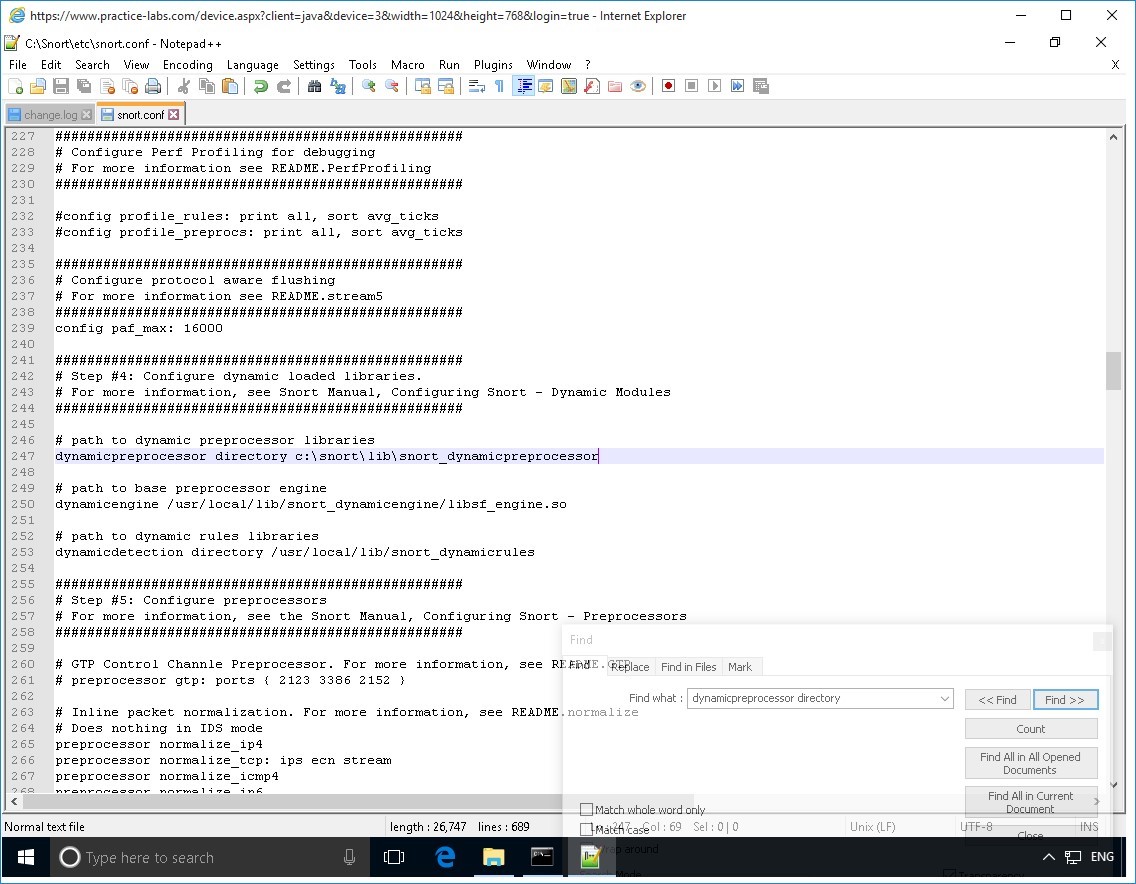Click the Cut scissors icon
The width and height of the screenshot is (1136, 884).
pos(184,86)
